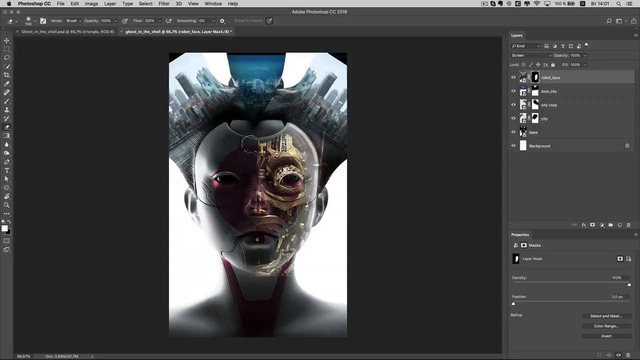
Task: Select the Rectangular Marquee tool
Action: tap(7, 49)
